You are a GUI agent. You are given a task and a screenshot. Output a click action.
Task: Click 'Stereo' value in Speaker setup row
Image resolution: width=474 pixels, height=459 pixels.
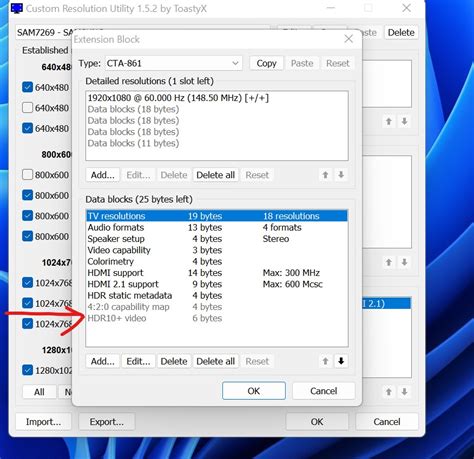tap(276, 239)
